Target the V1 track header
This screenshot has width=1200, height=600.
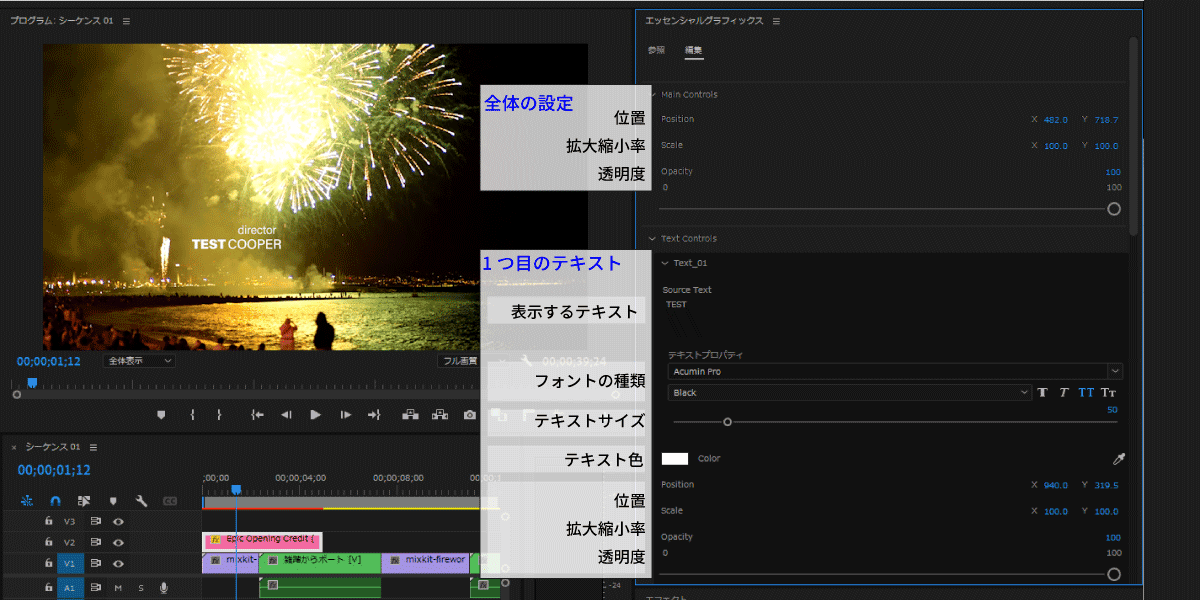pyautogui.click(x=70, y=563)
